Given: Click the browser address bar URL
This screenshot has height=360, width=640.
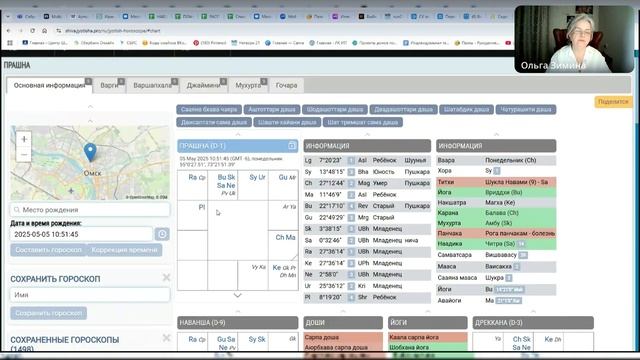Looking at the screenshot, I should 113,31.
